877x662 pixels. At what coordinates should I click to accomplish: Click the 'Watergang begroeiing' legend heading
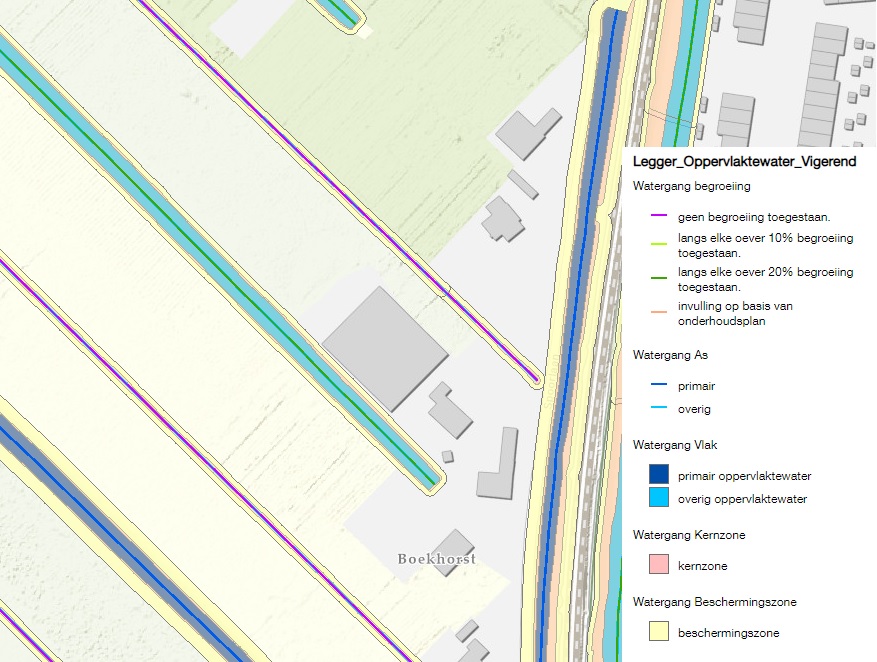tap(691, 186)
